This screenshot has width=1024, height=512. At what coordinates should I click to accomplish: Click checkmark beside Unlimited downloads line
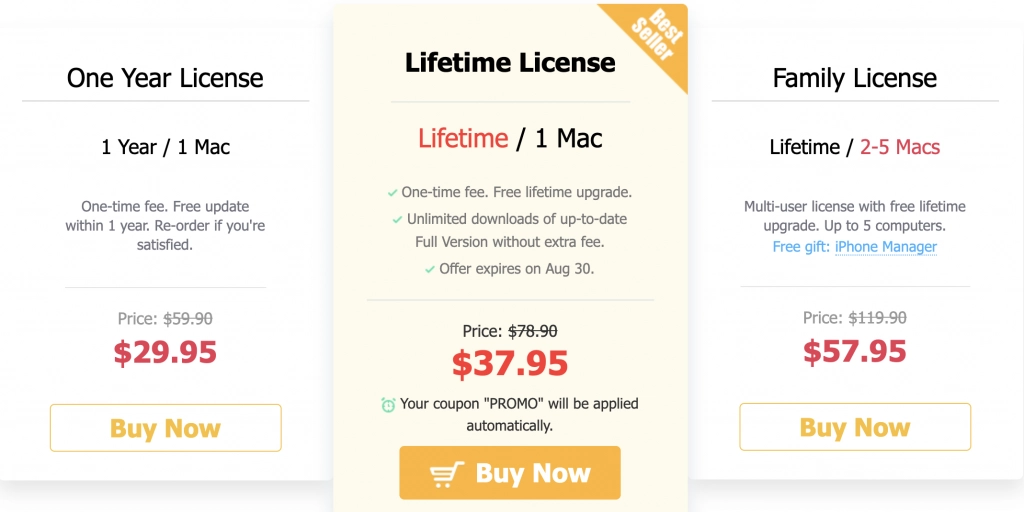tap(397, 219)
